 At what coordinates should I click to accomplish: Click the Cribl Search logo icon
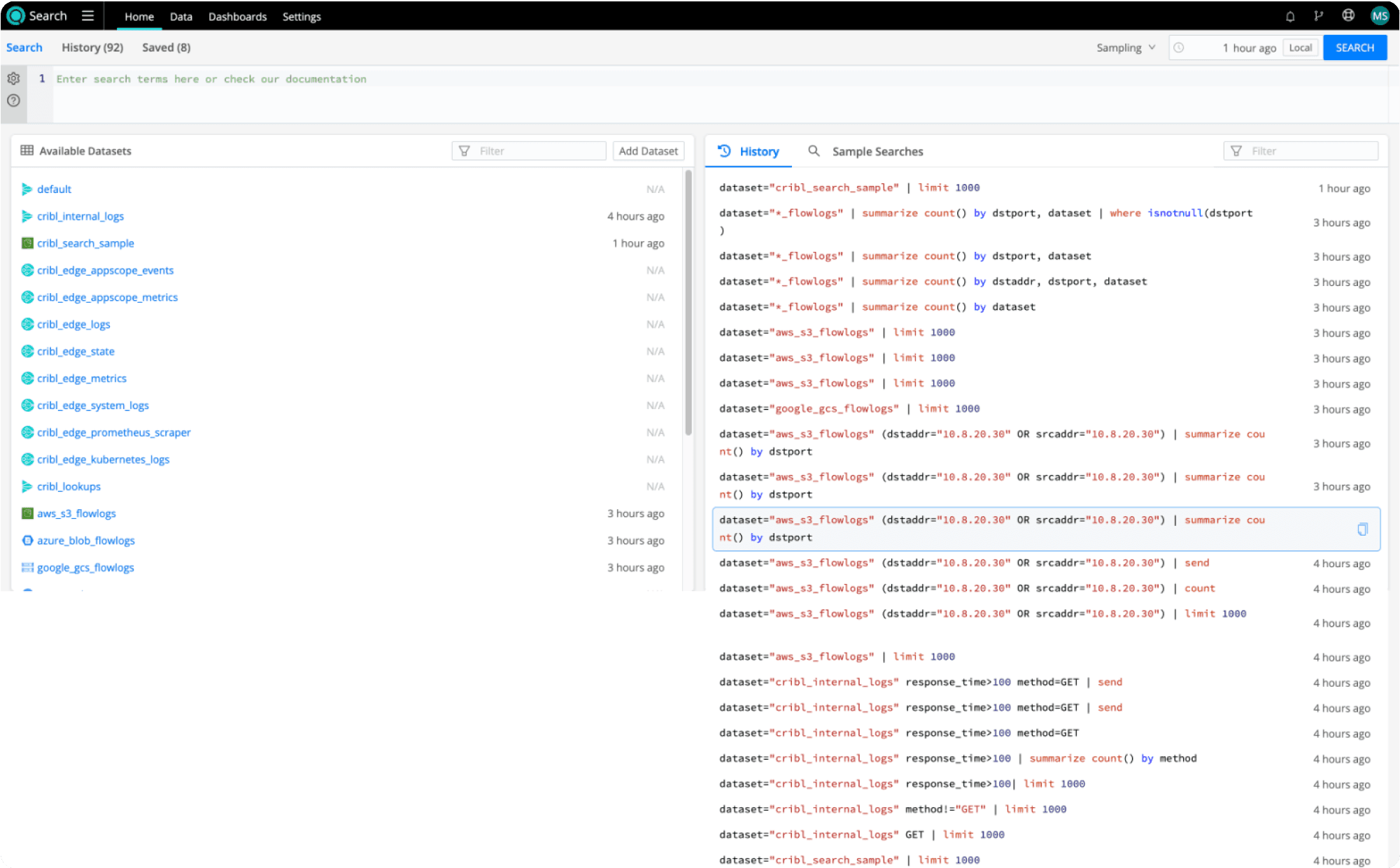coord(15,15)
